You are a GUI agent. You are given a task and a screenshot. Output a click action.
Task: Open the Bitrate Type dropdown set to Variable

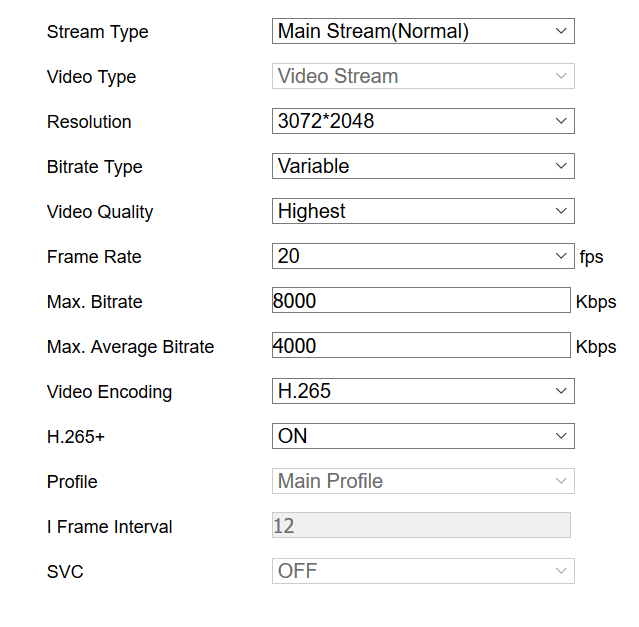pos(423,166)
